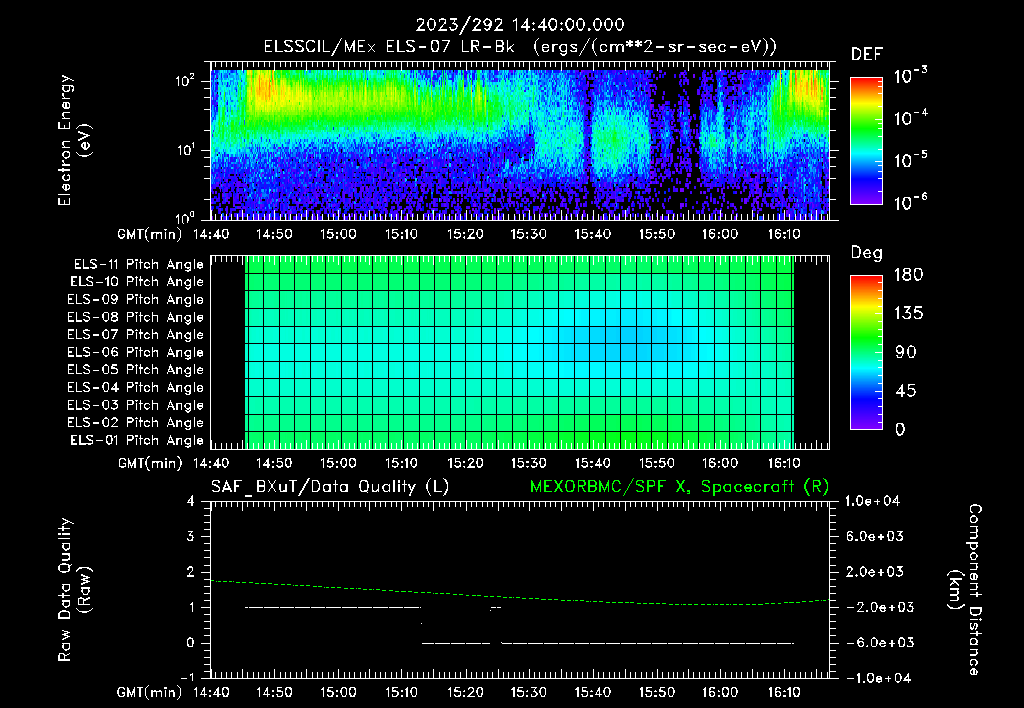
Task: Click the DEF color bar title
Action: 867,55
